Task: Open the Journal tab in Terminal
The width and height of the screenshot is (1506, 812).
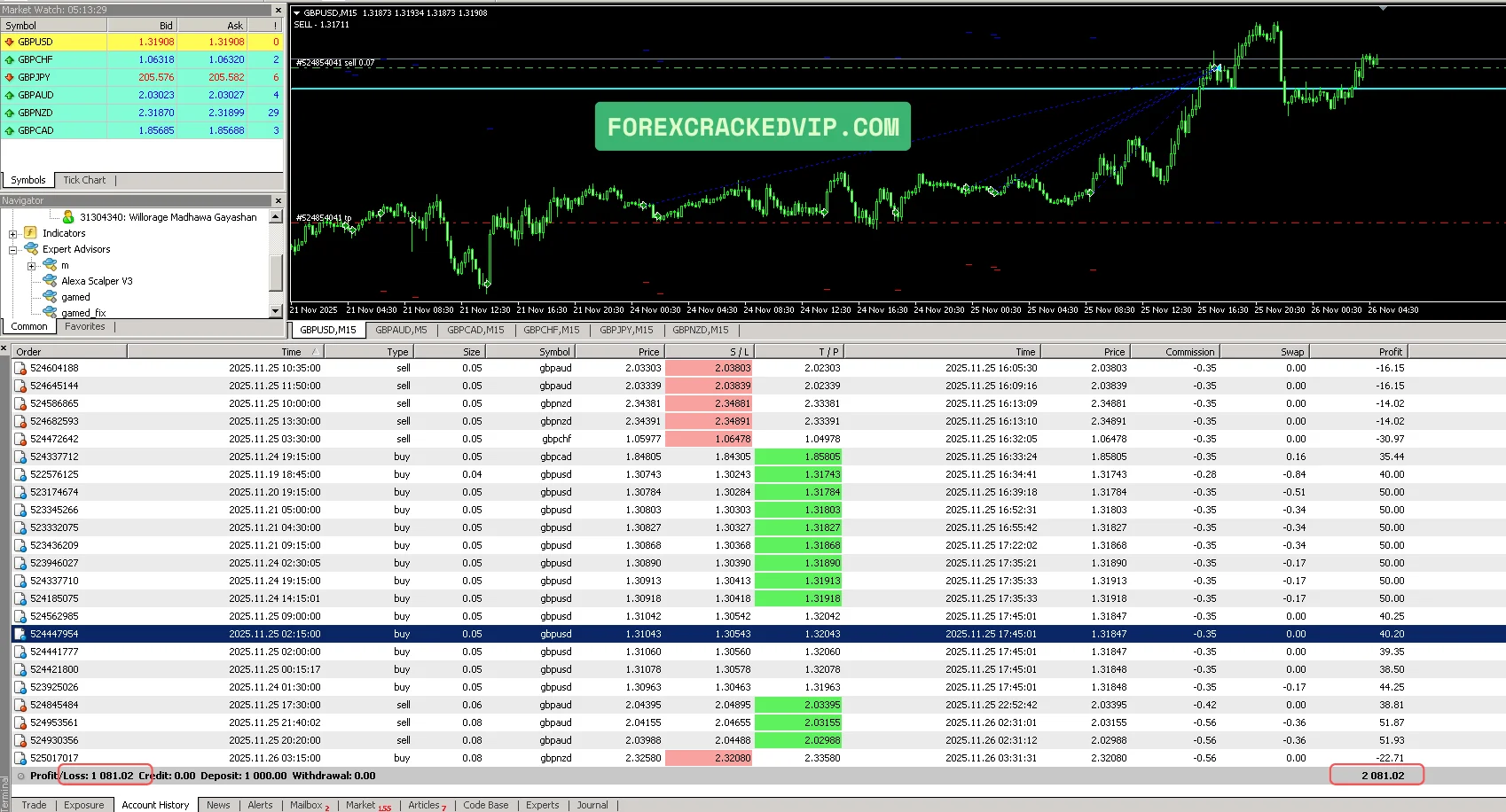Action: (x=592, y=805)
